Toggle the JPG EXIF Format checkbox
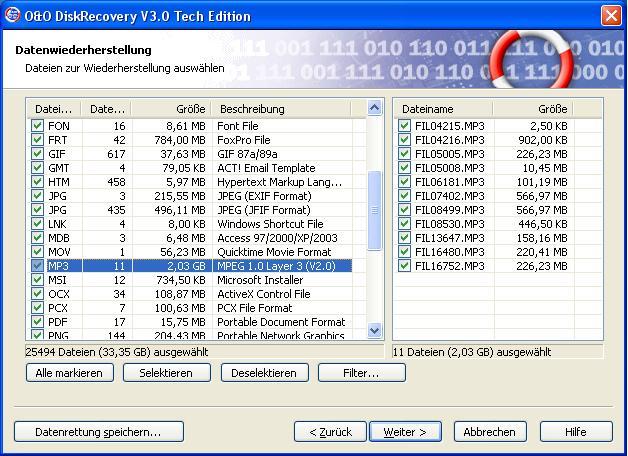The width and height of the screenshot is (628, 456). tap(37, 196)
